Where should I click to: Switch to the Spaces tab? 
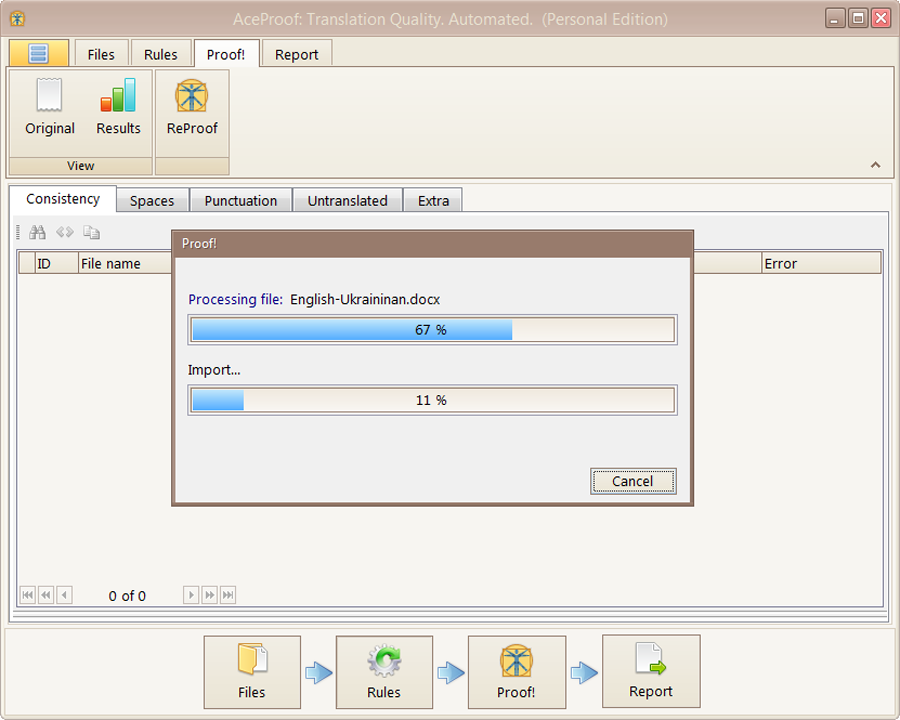(x=151, y=200)
